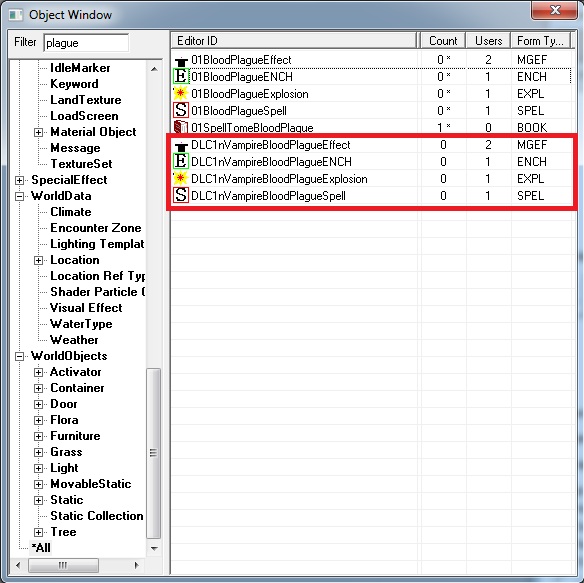Screen dimensions: 584x583
Task: Click the DLC1nVampireBloodPlagueExplosion explosion icon
Action: tap(181, 178)
